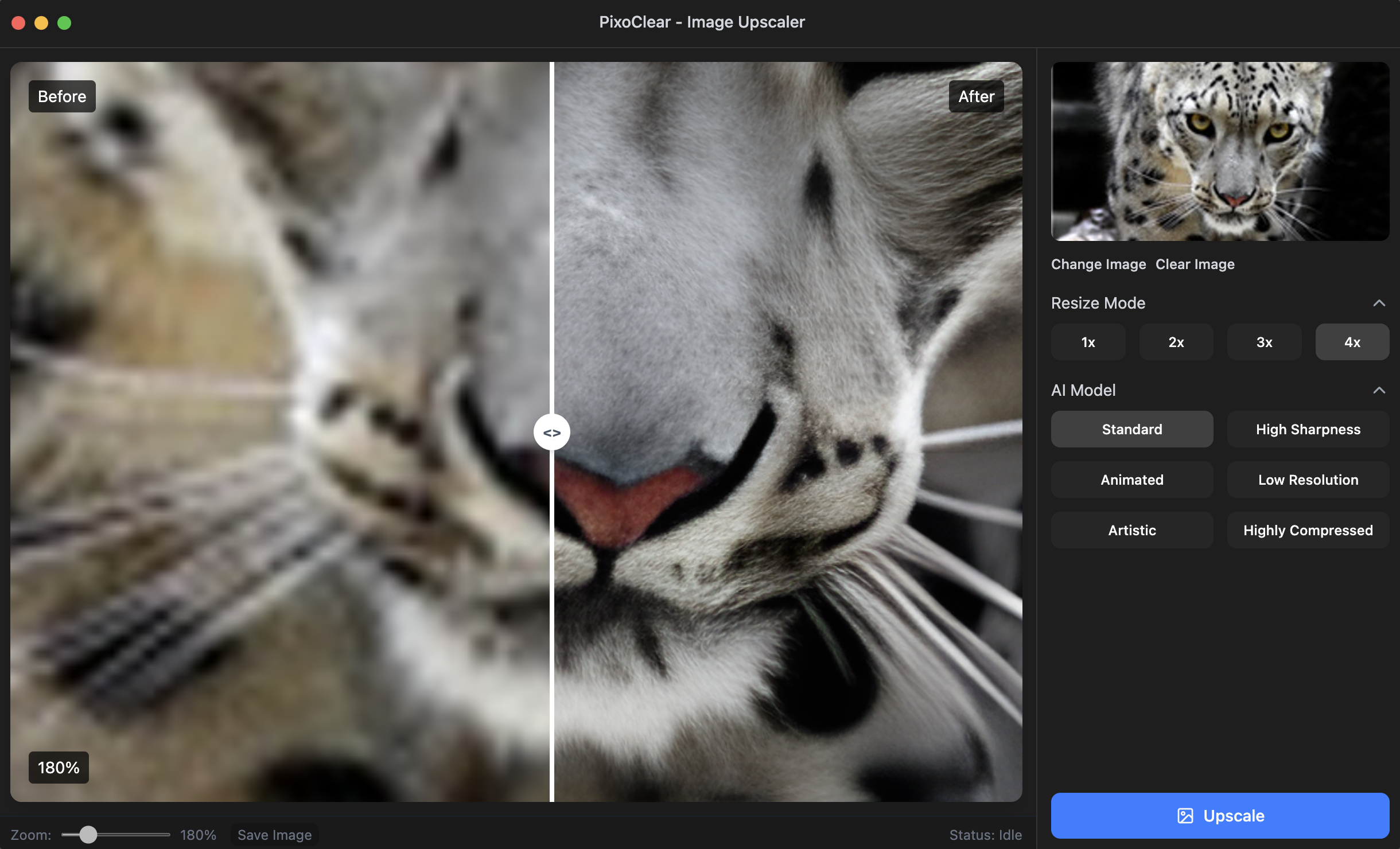The image size is (1400, 849).
Task: Click Clear Image link
Action: (1195, 264)
